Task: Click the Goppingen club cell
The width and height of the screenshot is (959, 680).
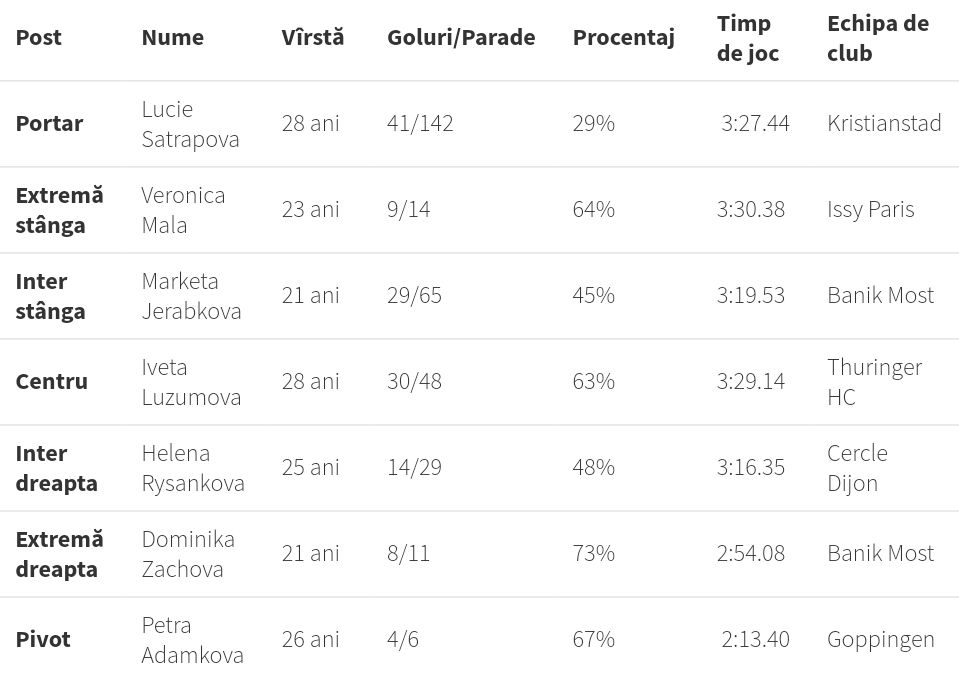Action: (x=880, y=640)
